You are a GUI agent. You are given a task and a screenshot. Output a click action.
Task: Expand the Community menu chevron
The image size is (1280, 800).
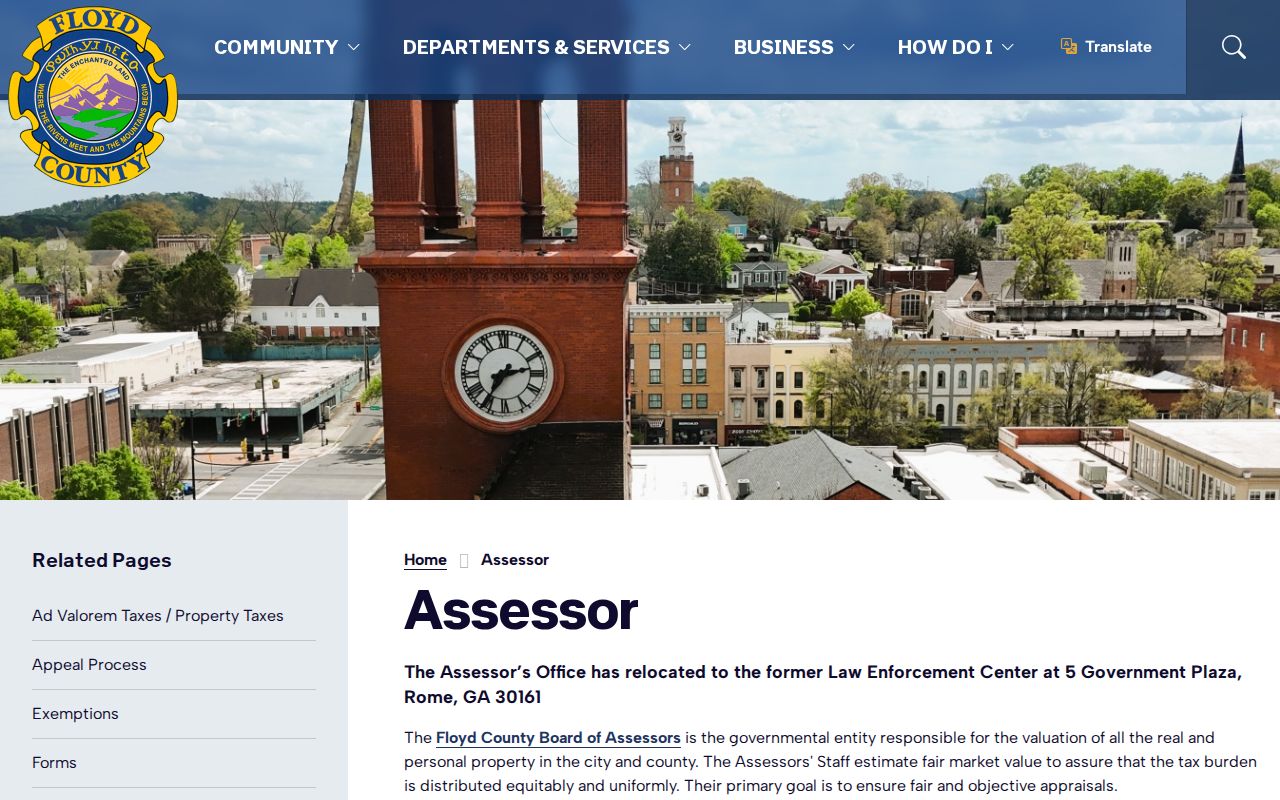pos(353,47)
